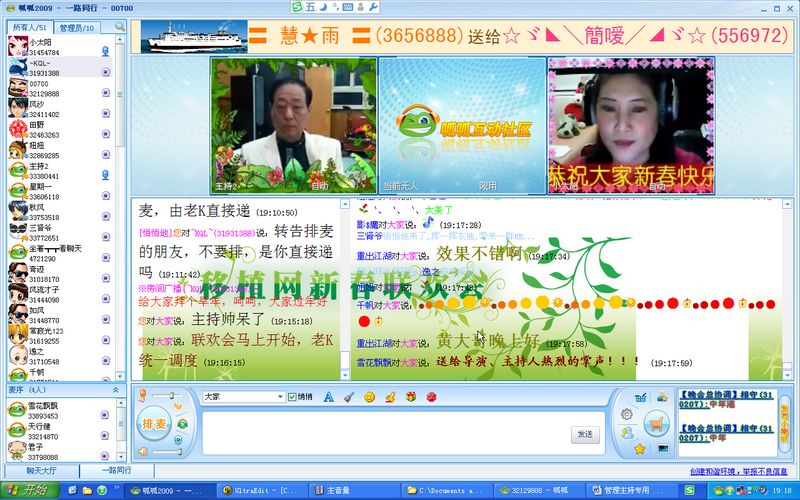Click scroll-down arrow of user list
Image resolution: width=800 pixels, height=500 pixels.
[x=120, y=376]
